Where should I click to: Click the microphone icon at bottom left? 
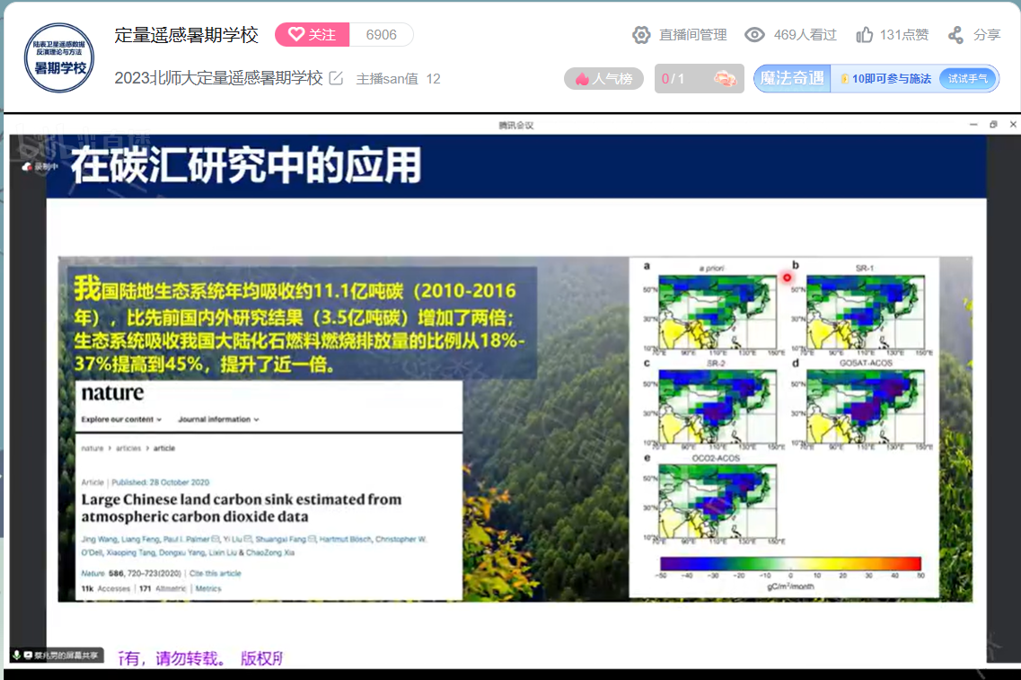(17, 656)
